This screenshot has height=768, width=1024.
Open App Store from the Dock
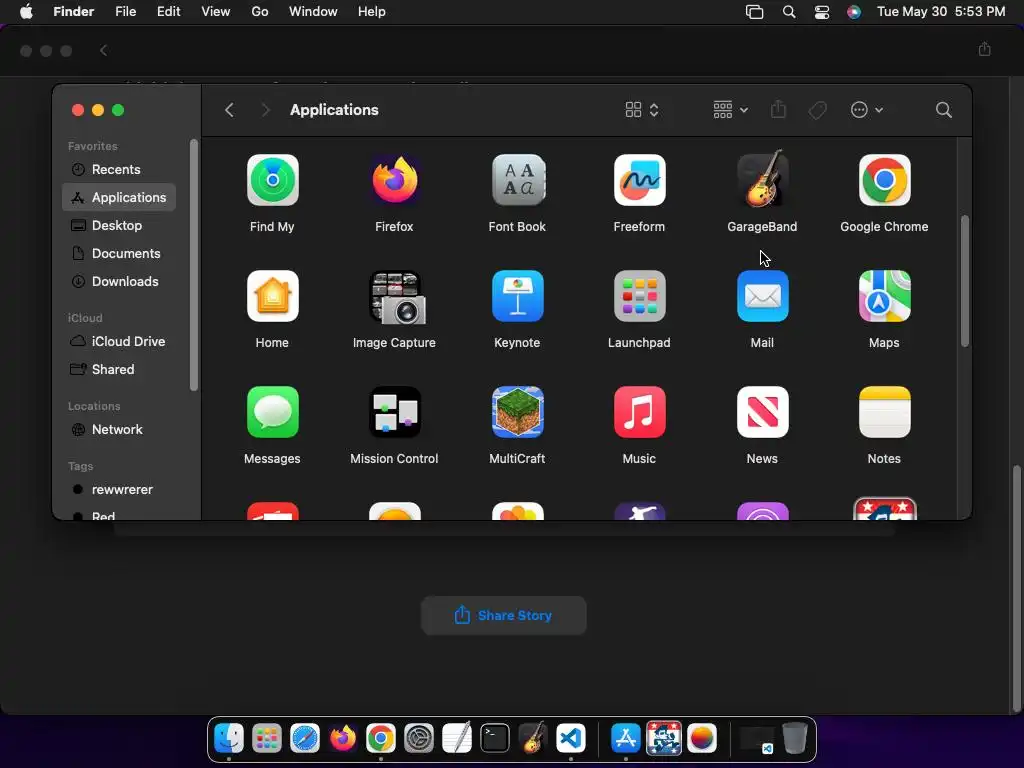(x=626, y=739)
